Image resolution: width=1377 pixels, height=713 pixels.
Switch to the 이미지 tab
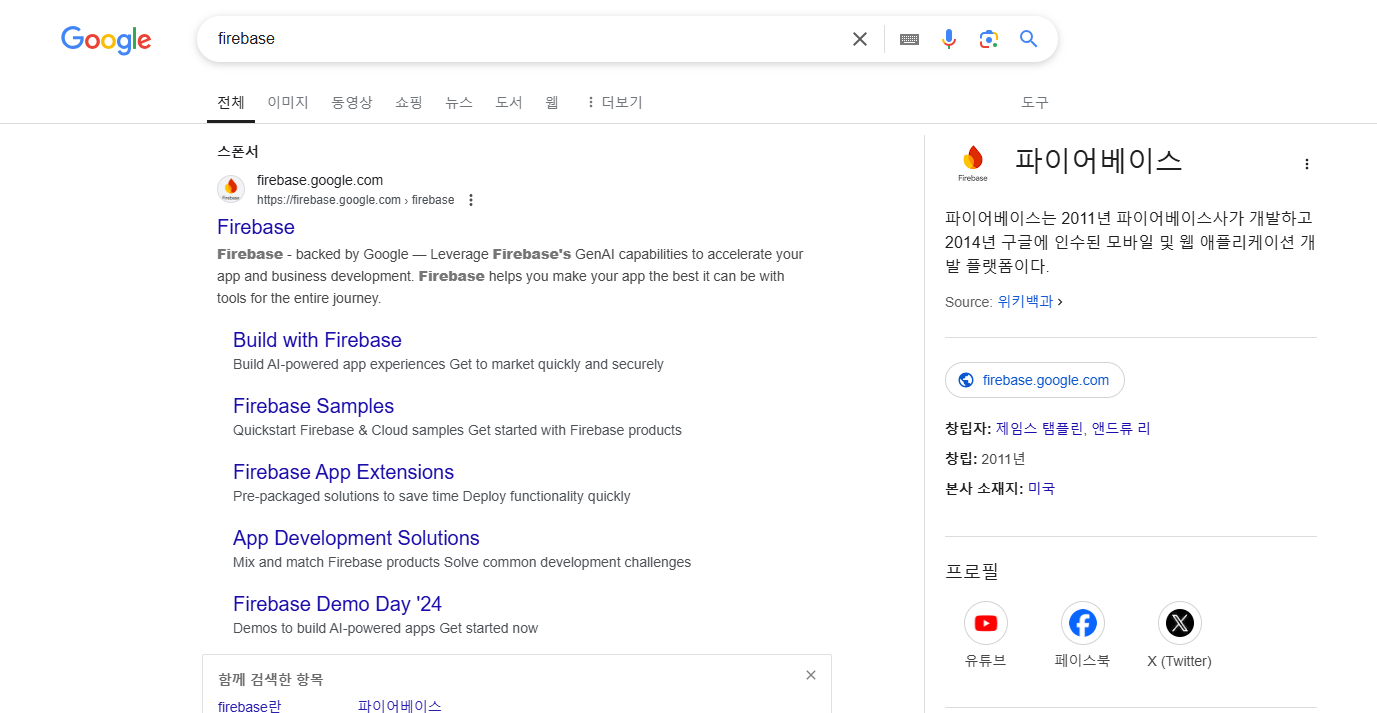pos(288,102)
